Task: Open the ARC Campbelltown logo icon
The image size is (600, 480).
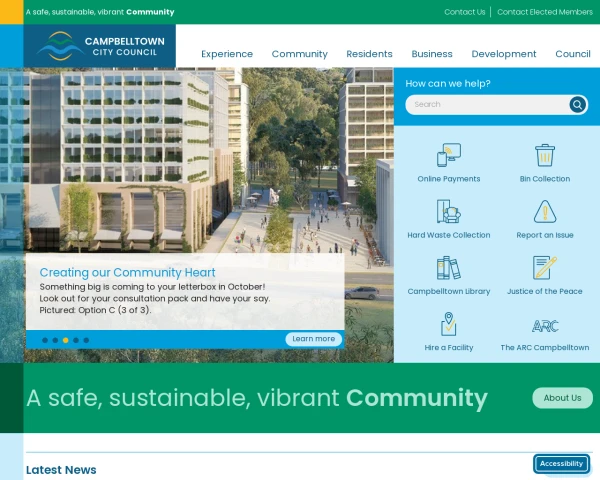Action: (x=545, y=326)
